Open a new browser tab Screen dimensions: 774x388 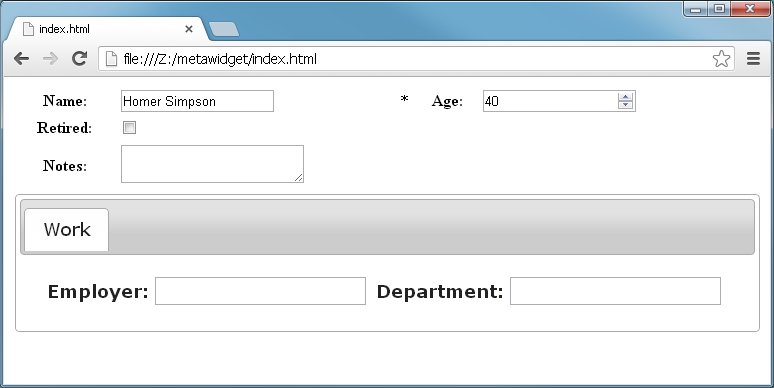pos(224,29)
